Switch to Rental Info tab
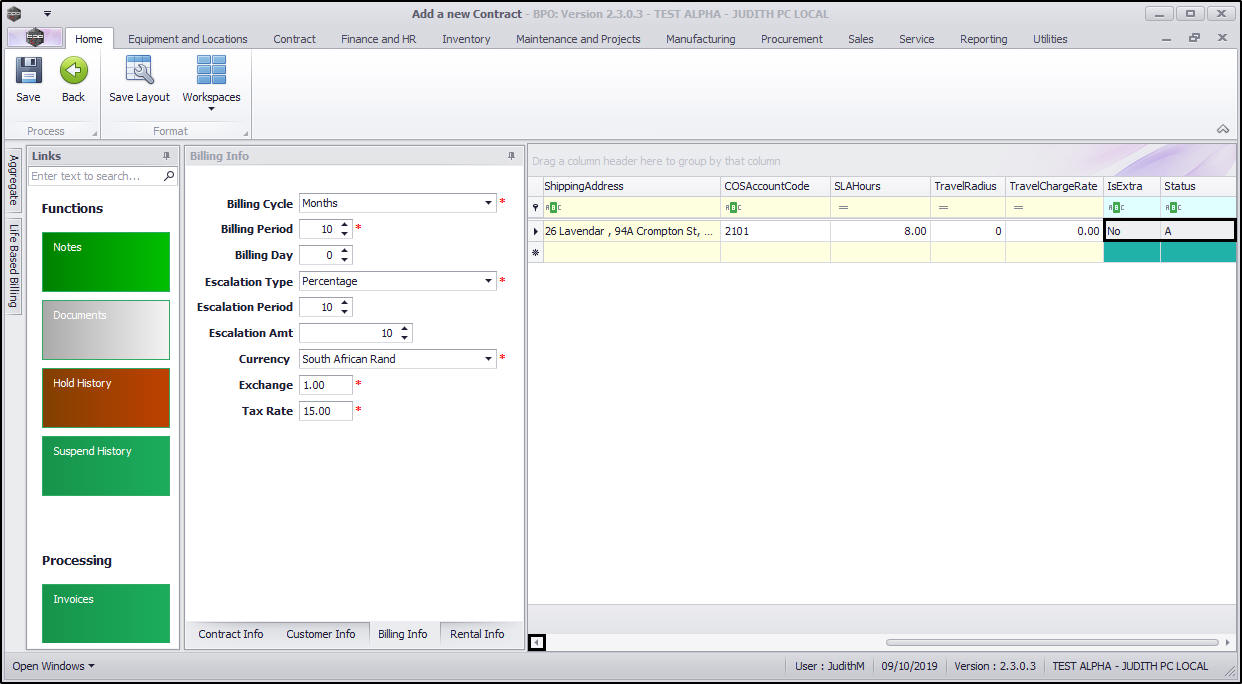Viewport: 1242px width, 684px height. 477,634
